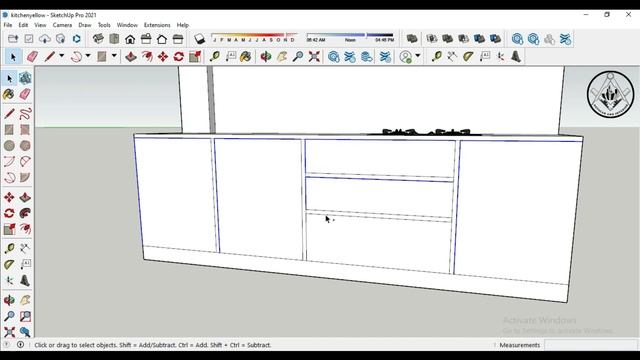
Task: Choose the Scale tool in top toolbar
Action: 195,56
